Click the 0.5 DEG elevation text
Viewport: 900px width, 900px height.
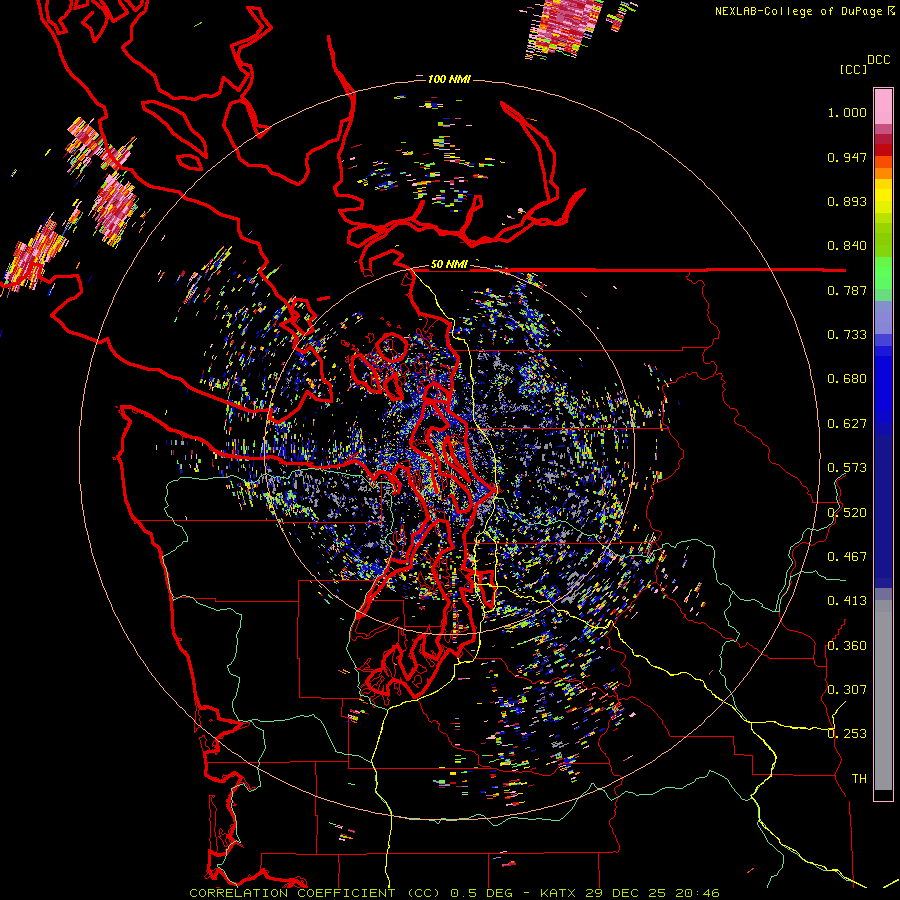tap(482, 893)
